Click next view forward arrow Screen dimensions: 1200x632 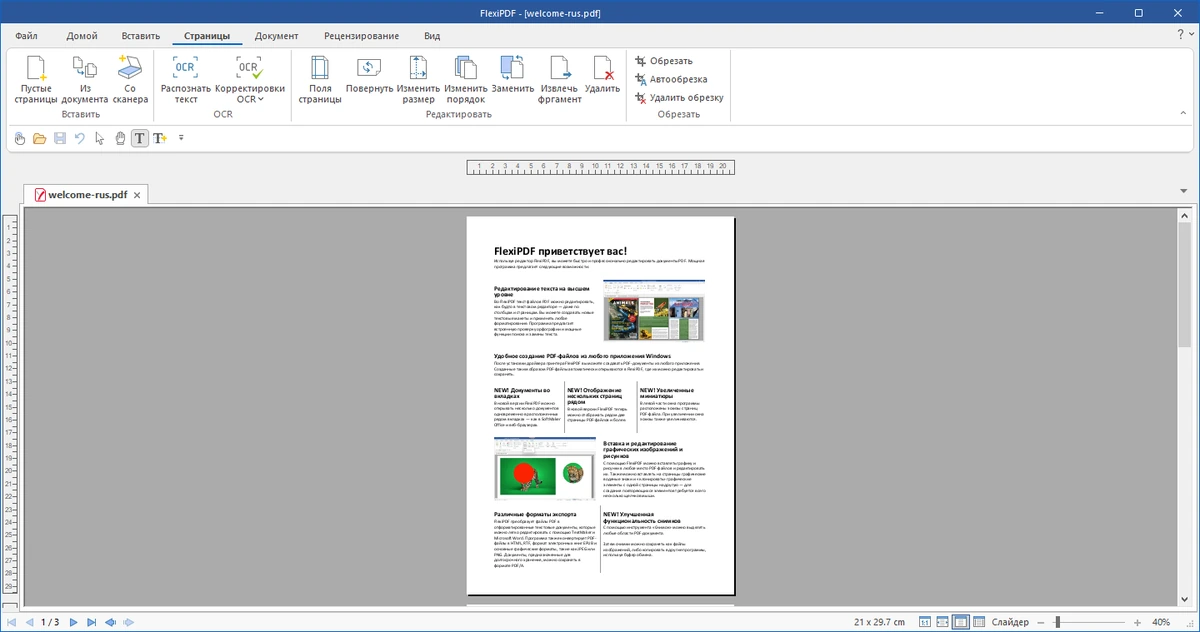click(131, 622)
